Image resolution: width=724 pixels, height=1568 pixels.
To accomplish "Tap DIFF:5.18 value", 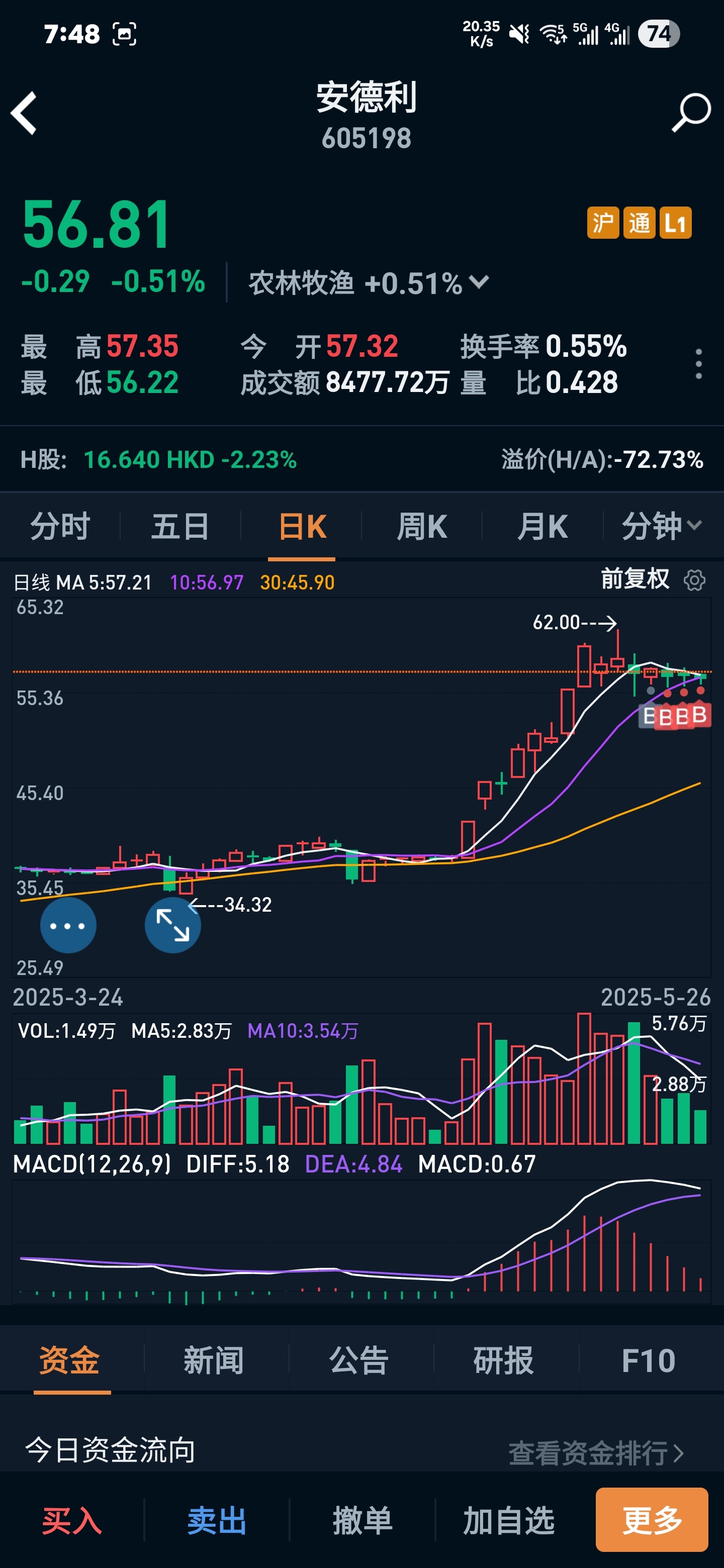I will pos(237,1164).
